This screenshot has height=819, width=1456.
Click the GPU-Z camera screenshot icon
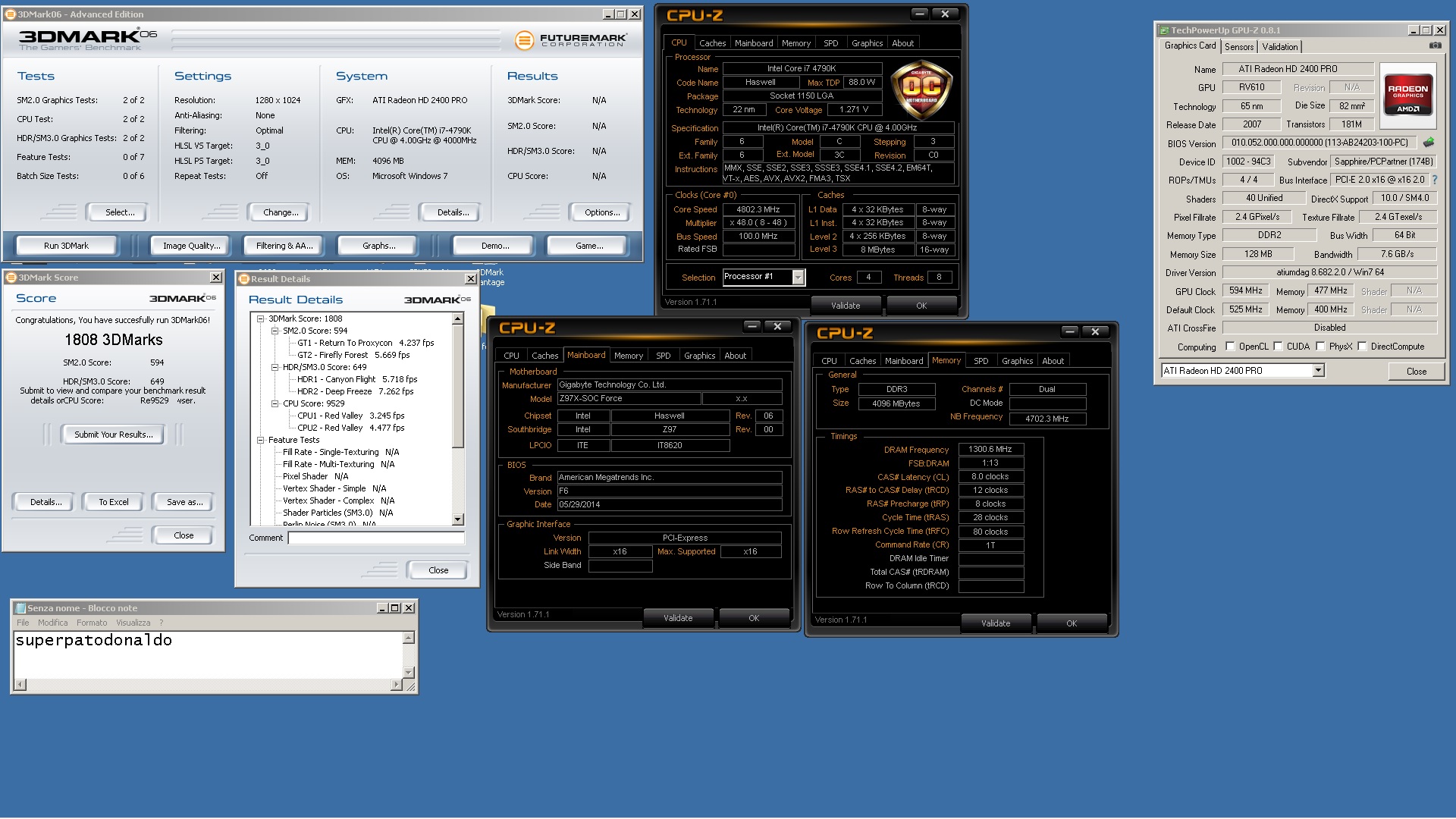[x=1435, y=46]
